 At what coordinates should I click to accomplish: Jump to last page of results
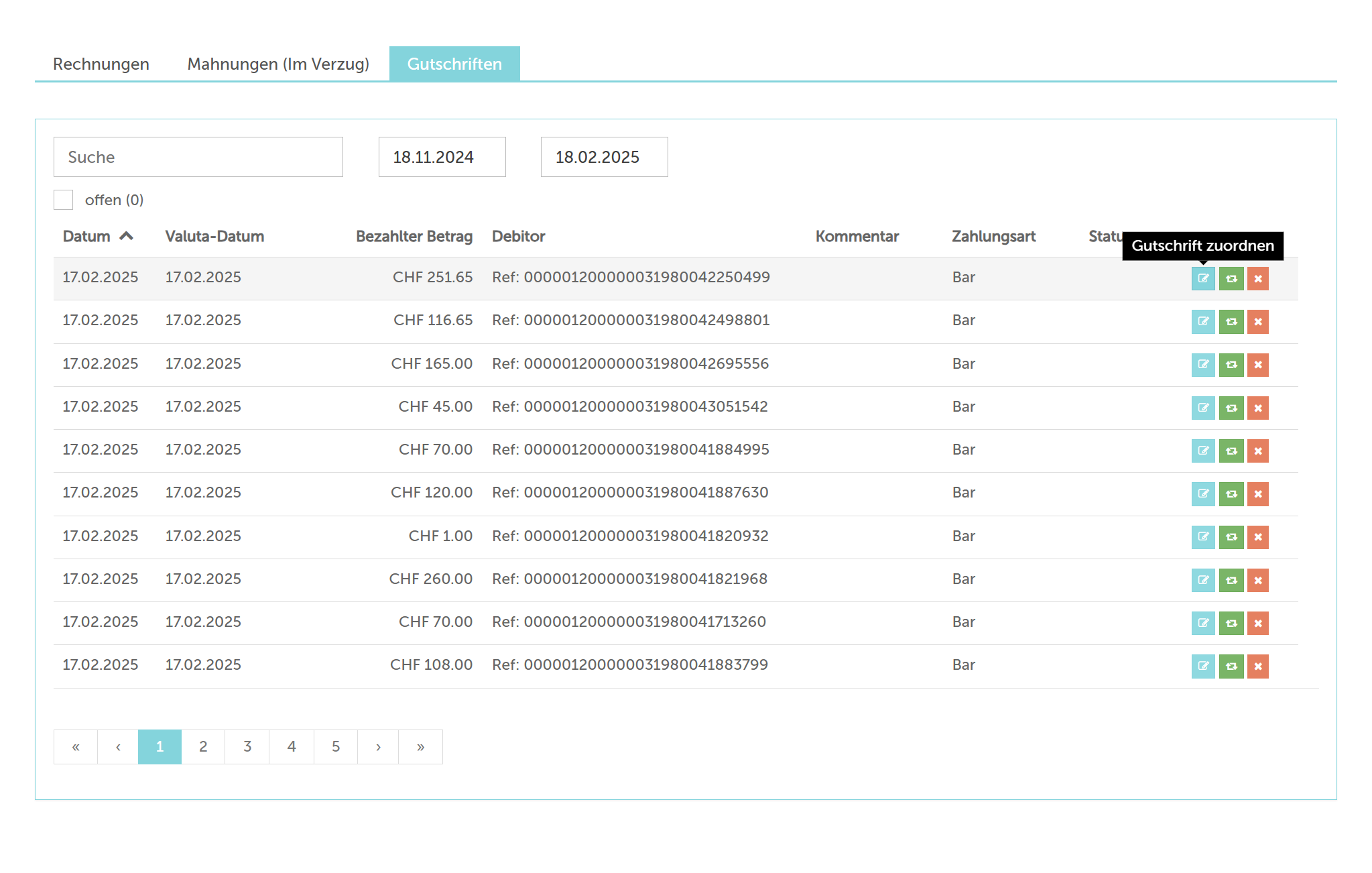pos(420,747)
